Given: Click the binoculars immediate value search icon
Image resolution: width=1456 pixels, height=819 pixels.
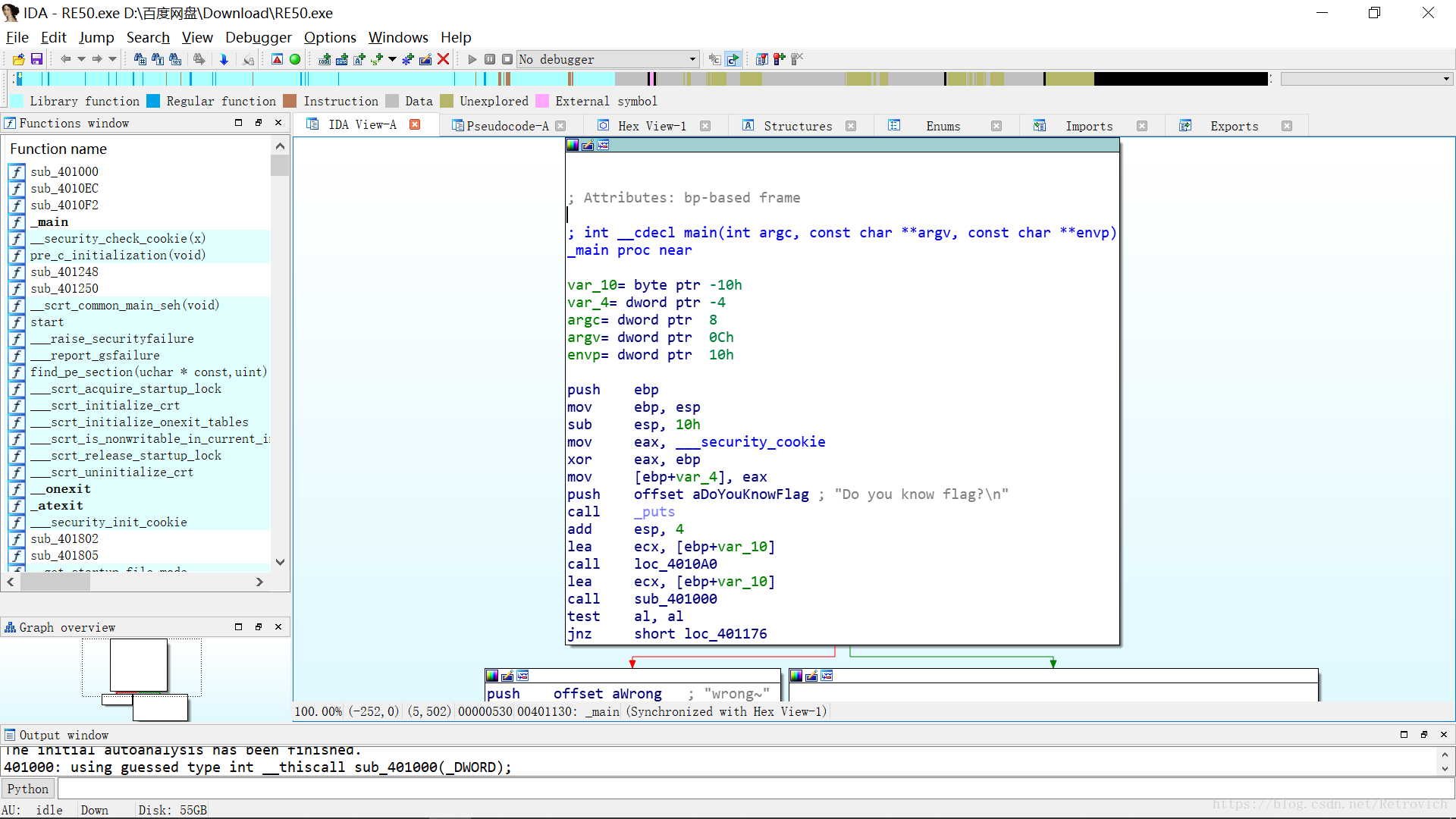Looking at the screenshot, I should 175,59.
